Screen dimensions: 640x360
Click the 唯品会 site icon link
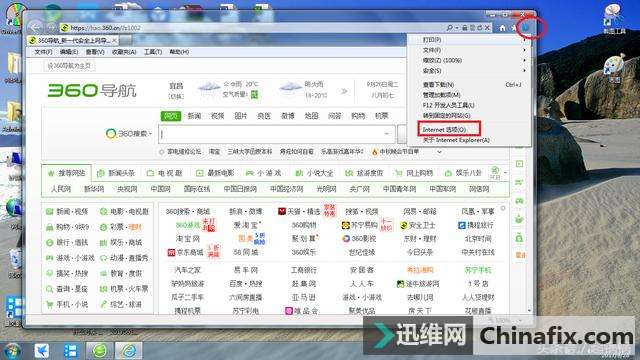coord(289,311)
